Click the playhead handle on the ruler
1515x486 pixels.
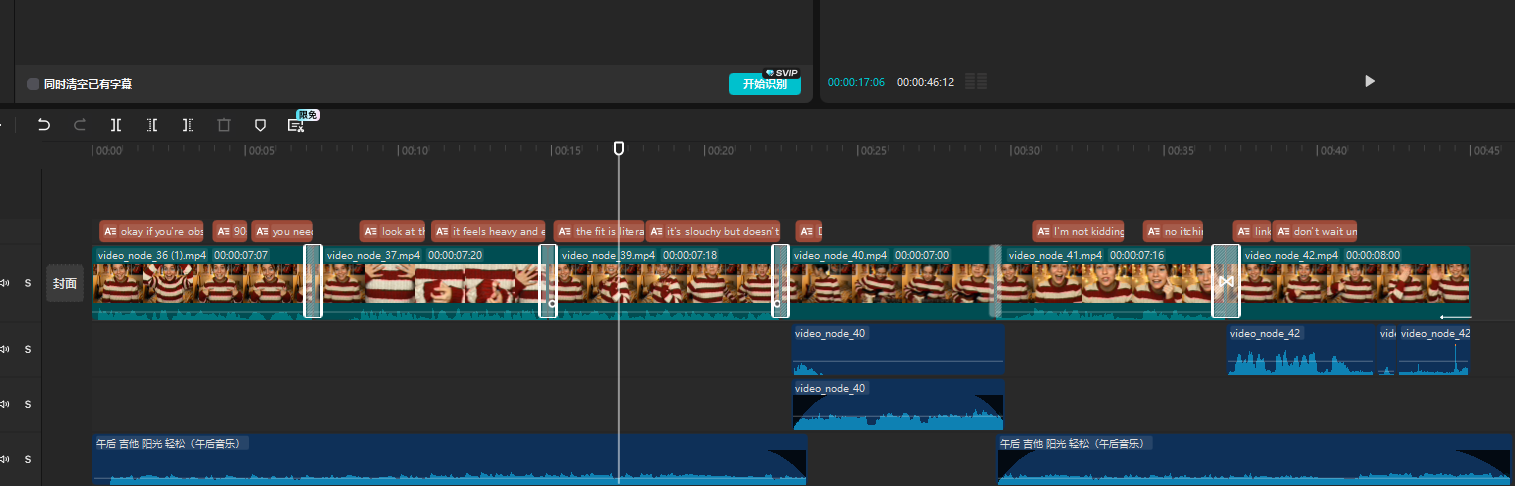click(x=619, y=148)
